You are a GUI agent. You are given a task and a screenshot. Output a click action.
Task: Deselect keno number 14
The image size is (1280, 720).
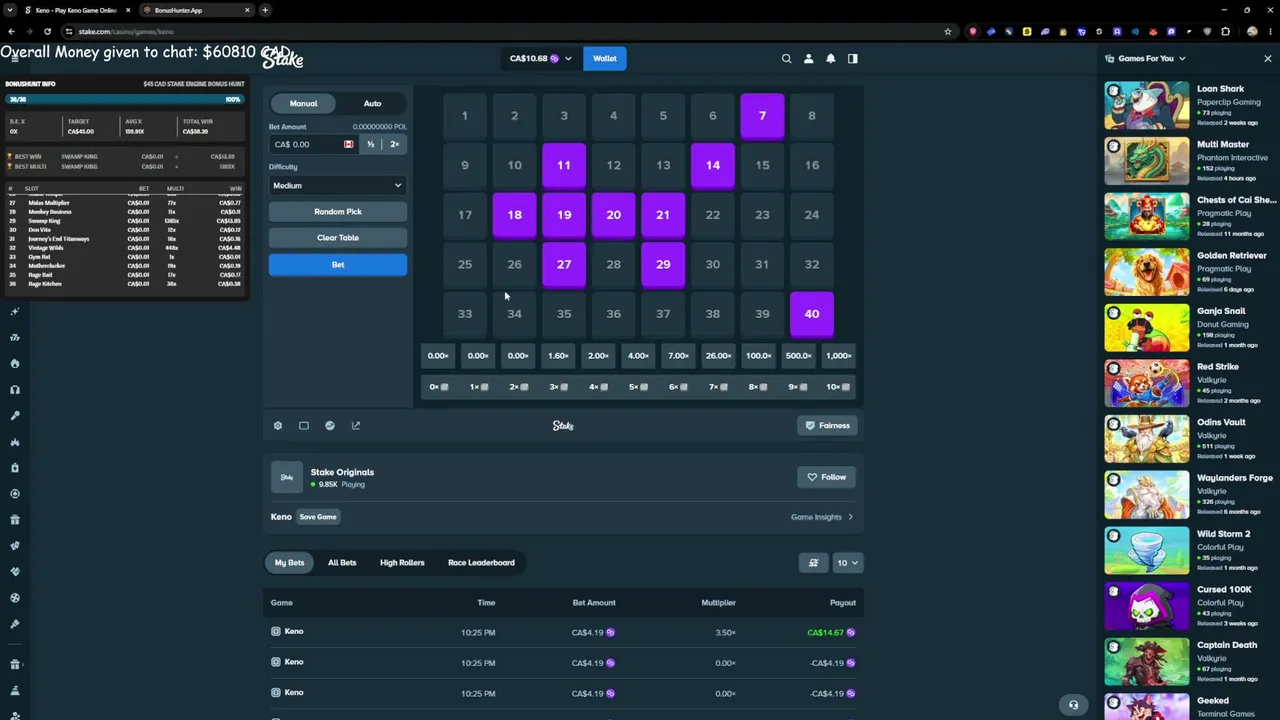pyautogui.click(x=713, y=166)
